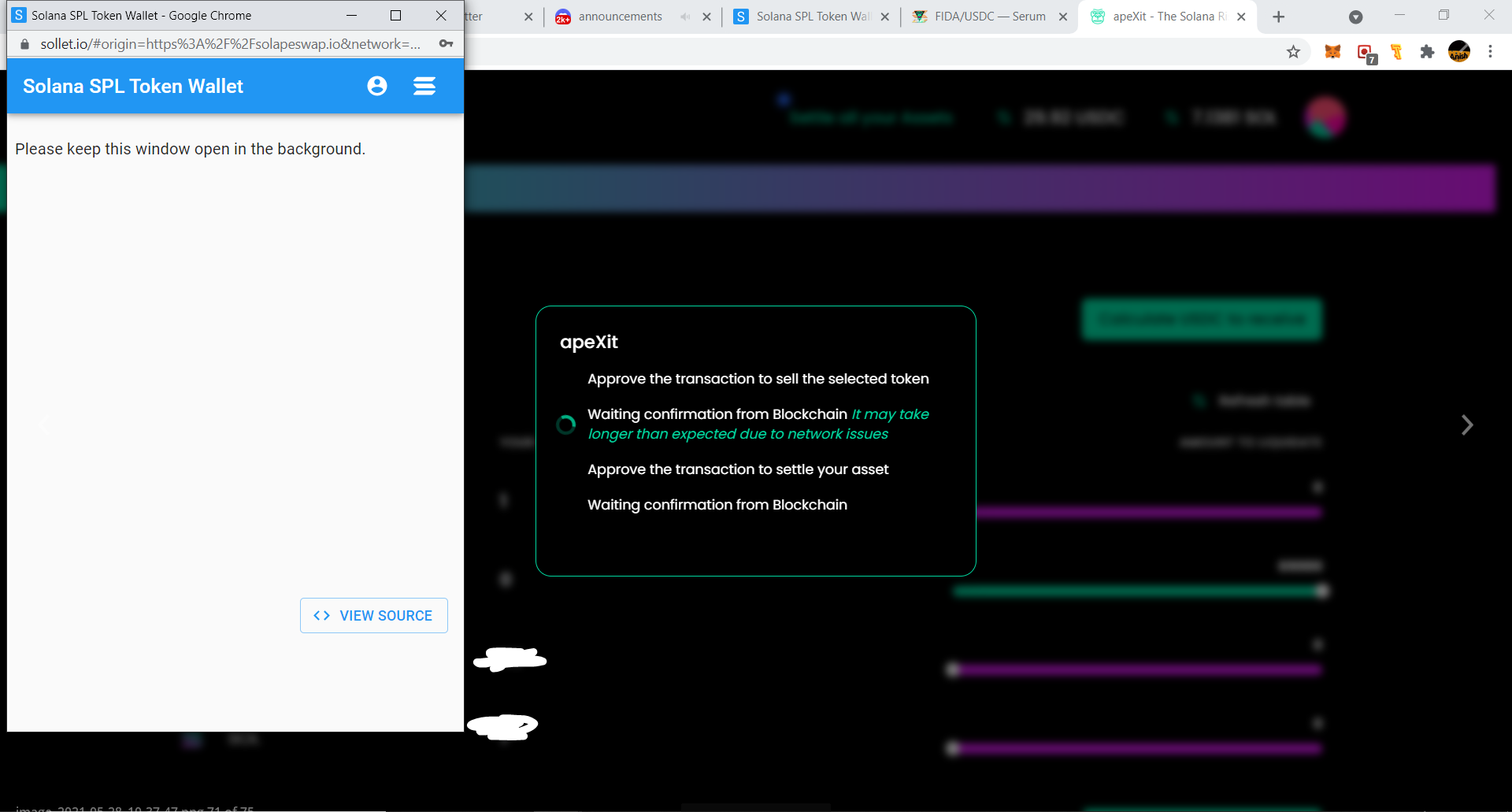The height and width of the screenshot is (812, 1512).
Task: Open the red extension with badge 7
Action: click(1366, 54)
